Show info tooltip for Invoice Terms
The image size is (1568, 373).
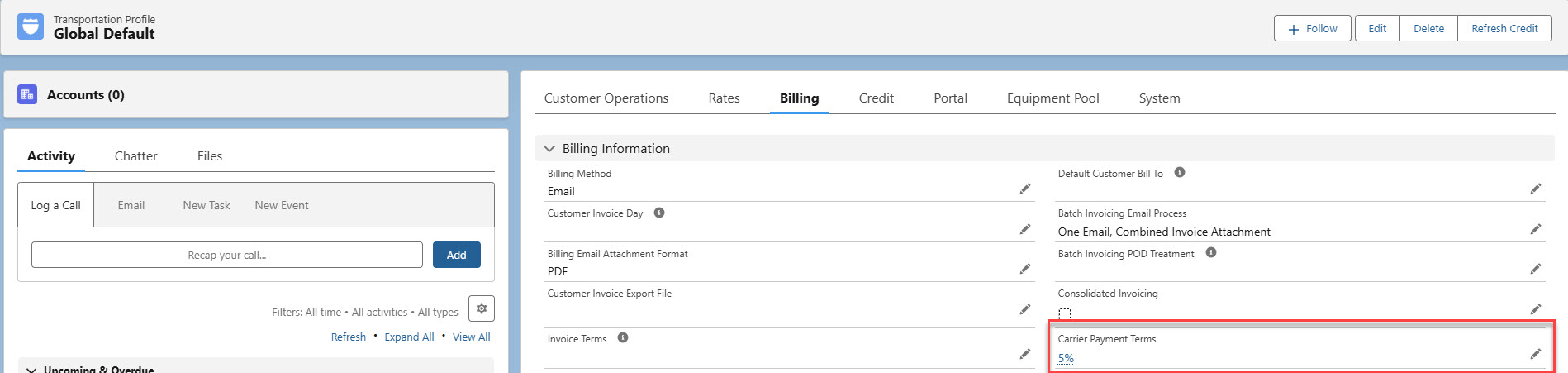click(x=623, y=337)
